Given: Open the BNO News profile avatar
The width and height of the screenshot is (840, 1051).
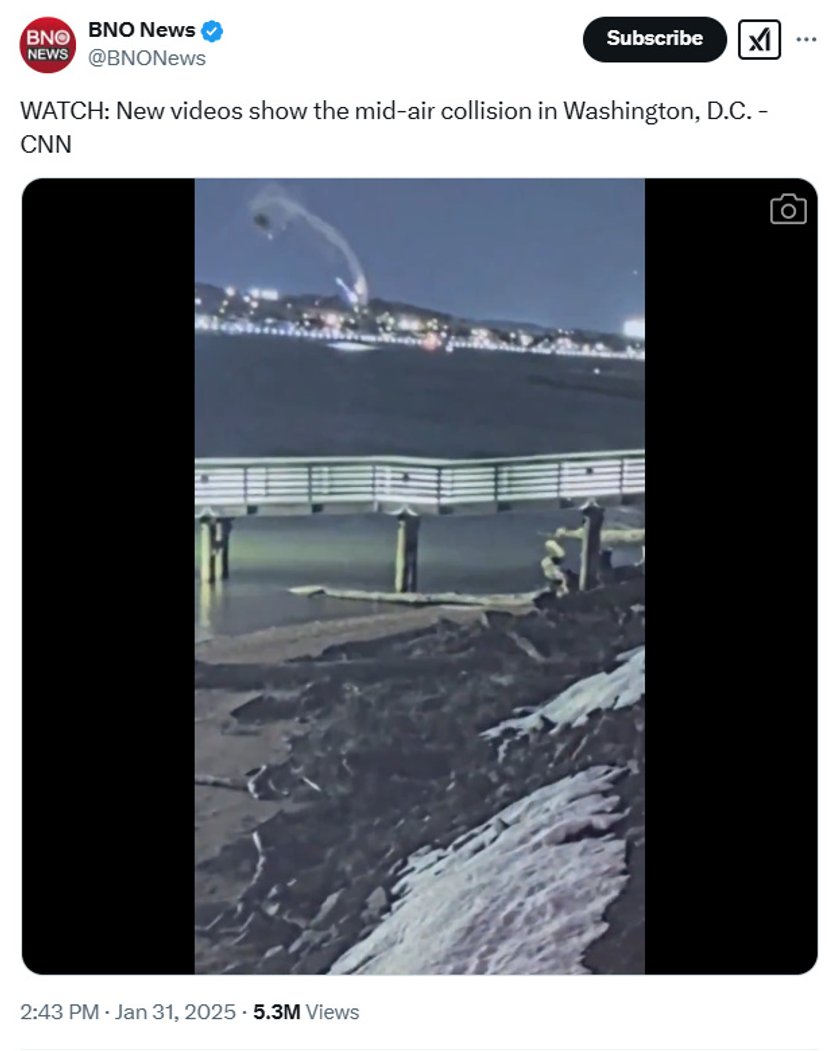Looking at the screenshot, I should click(x=47, y=45).
